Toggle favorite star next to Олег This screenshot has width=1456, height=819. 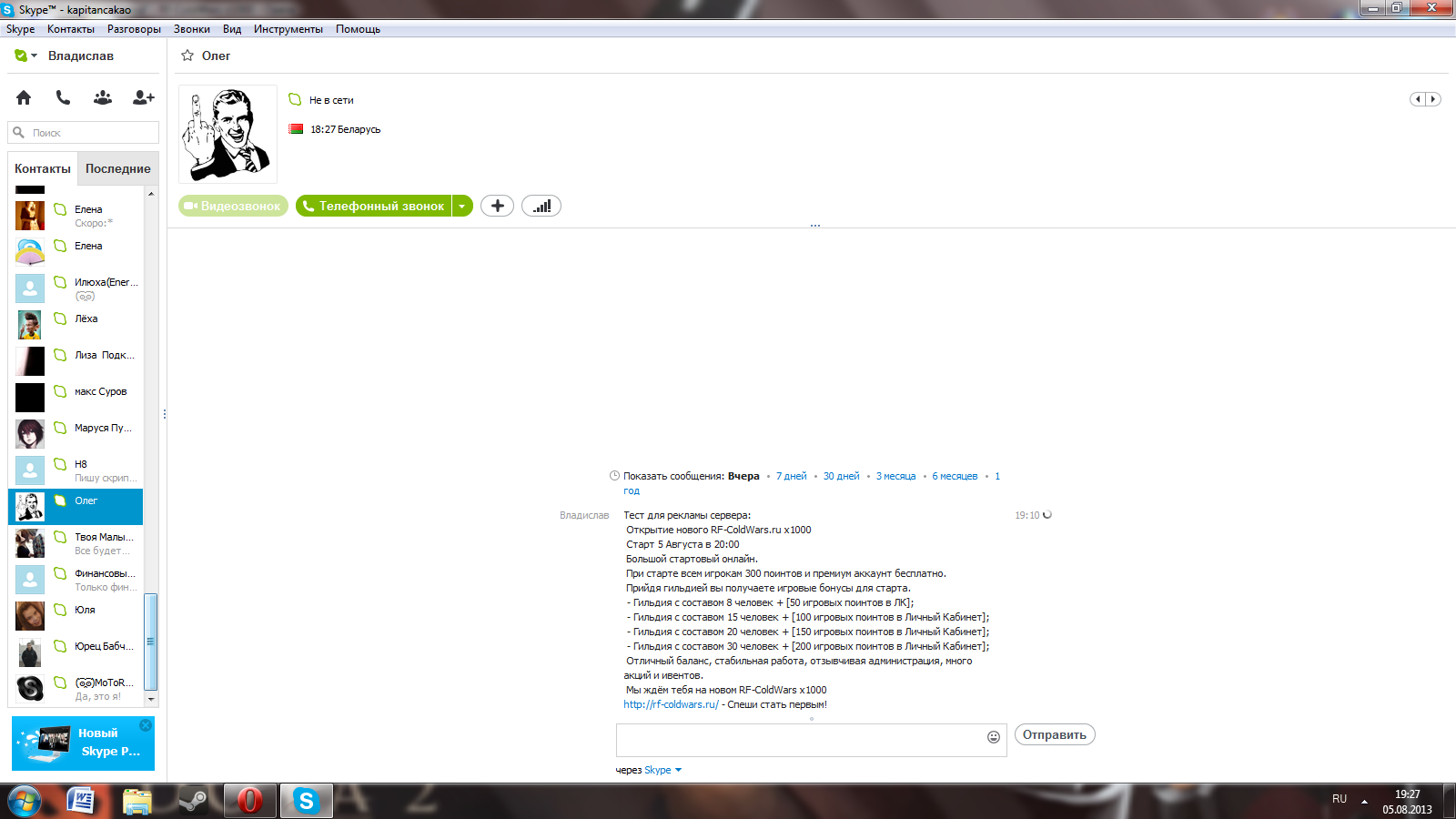[x=187, y=56]
